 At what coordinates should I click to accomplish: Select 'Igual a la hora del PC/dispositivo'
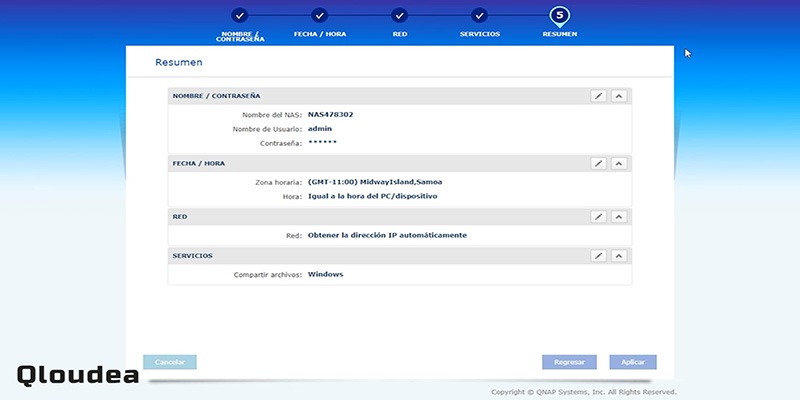click(372, 196)
